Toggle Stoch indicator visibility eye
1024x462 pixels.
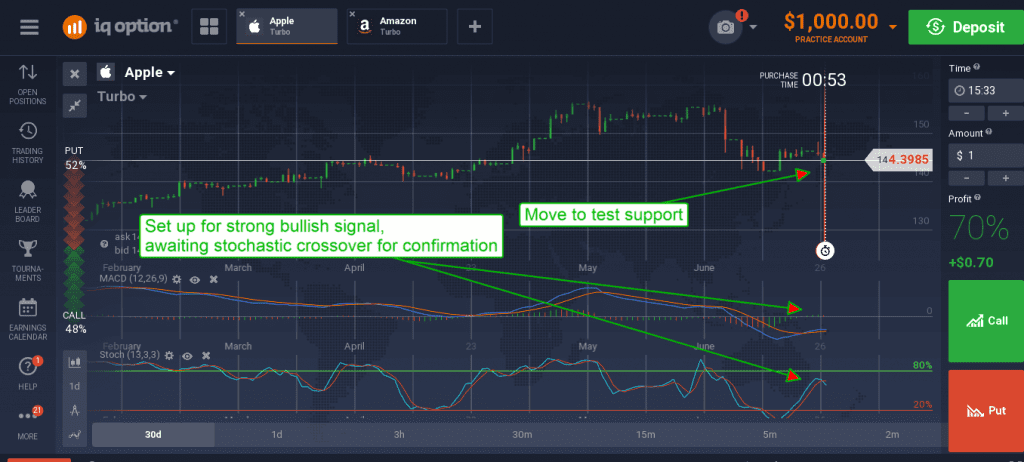tap(187, 355)
